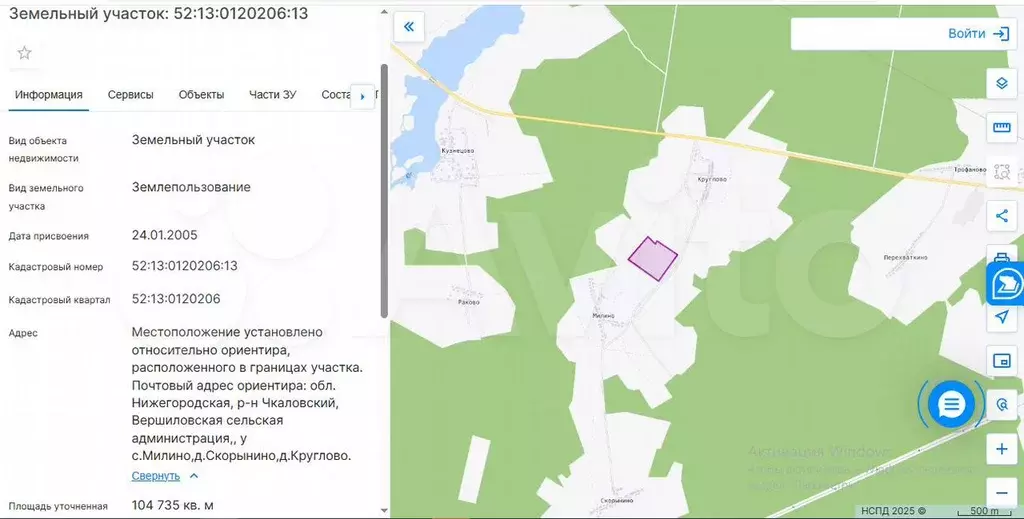Click the Вид объекта недвижимости label
The width and height of the screenshot is (1024, 519).
(x=43, y=149)
